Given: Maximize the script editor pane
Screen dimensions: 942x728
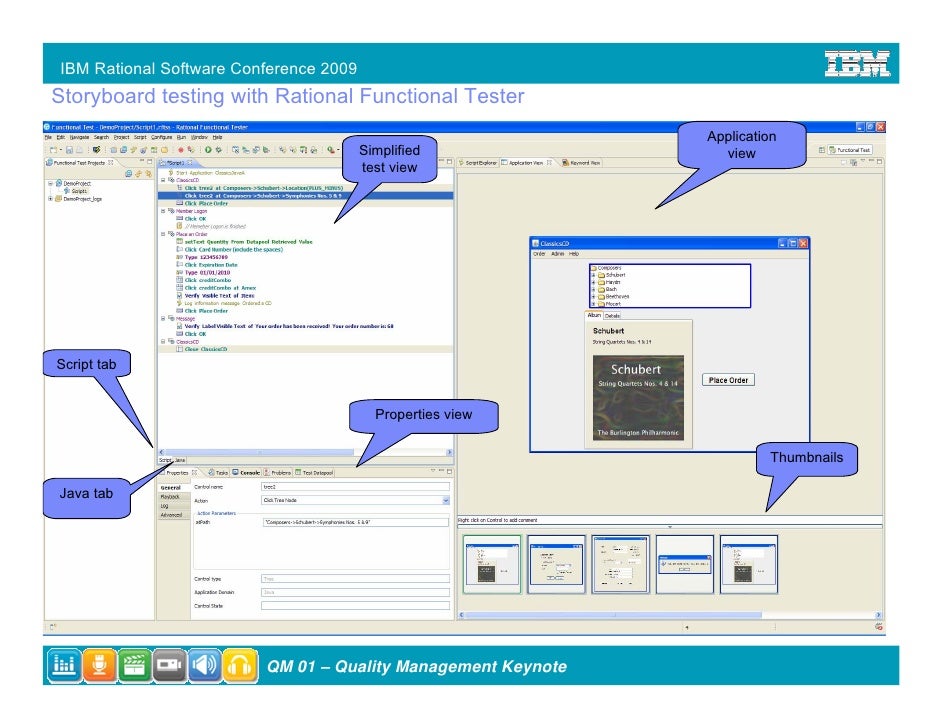Looking at the screenshot, I should (449, 162).
